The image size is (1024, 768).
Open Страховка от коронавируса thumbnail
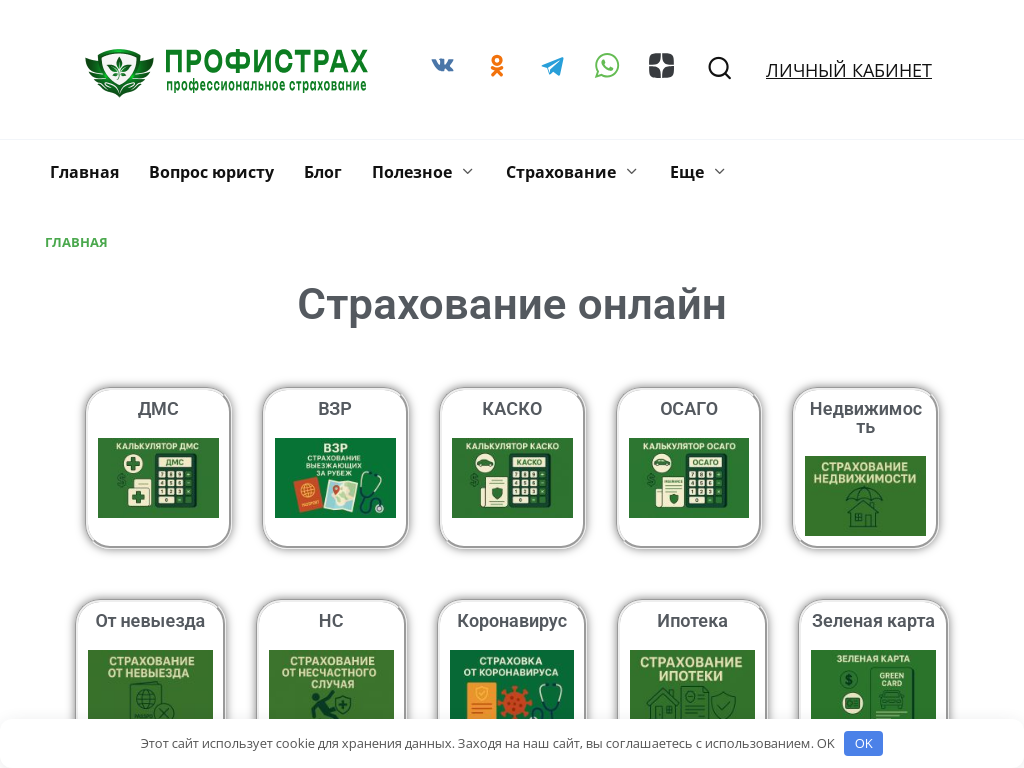512,684
